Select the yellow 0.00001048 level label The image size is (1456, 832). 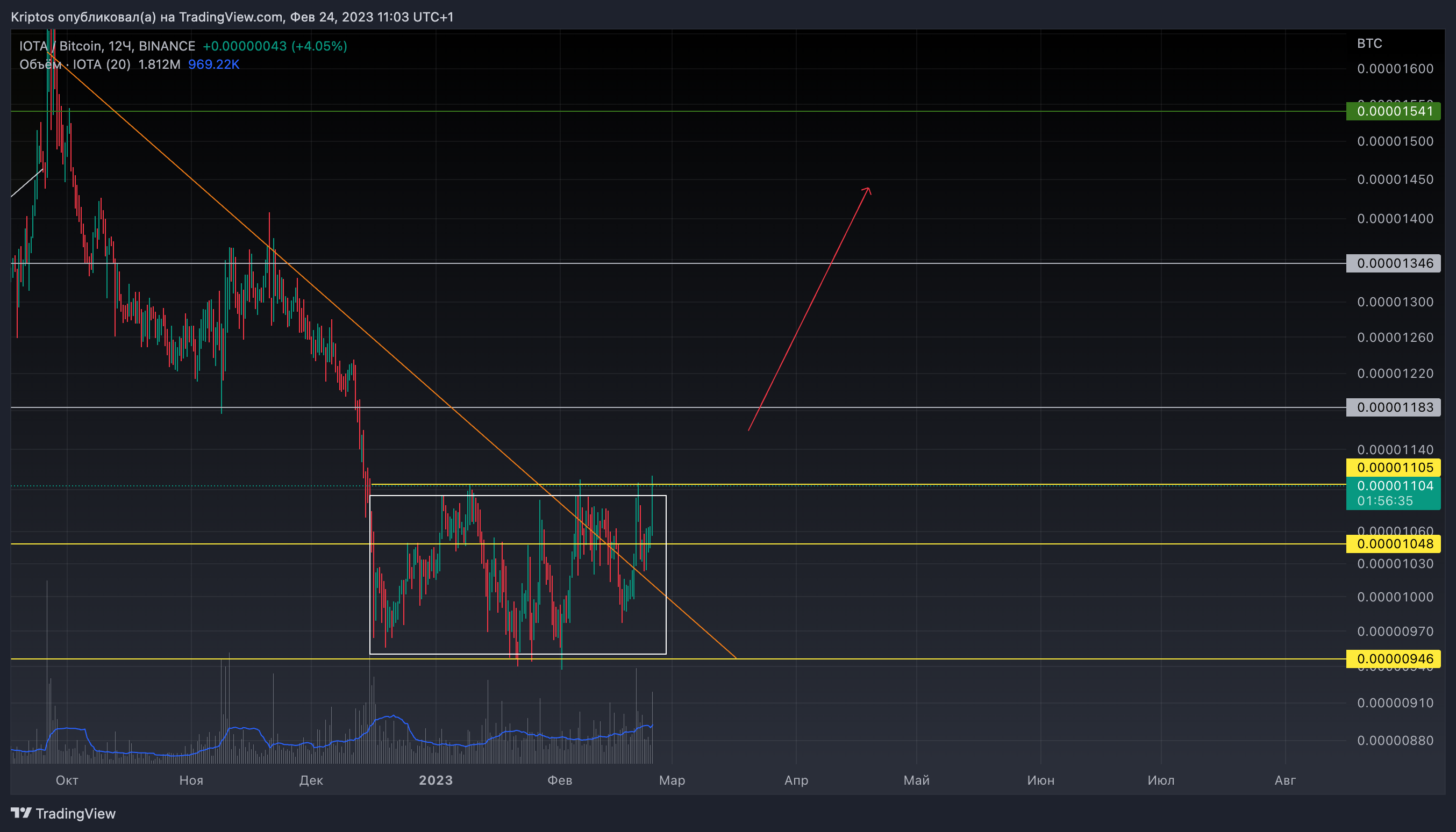point(1393,543)
